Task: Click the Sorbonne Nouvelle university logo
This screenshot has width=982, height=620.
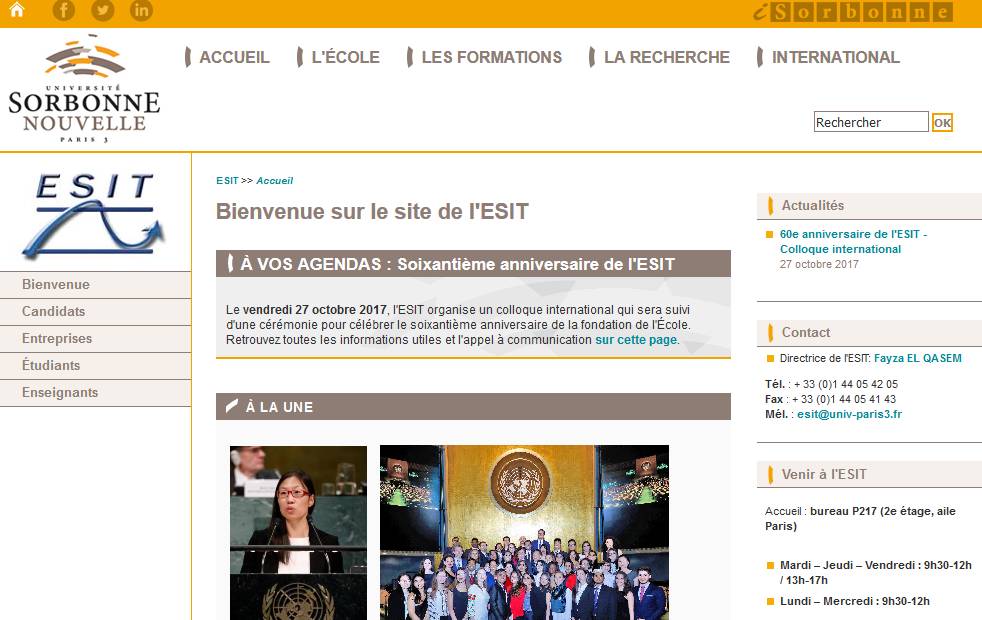Action: [x=84, y=90]
